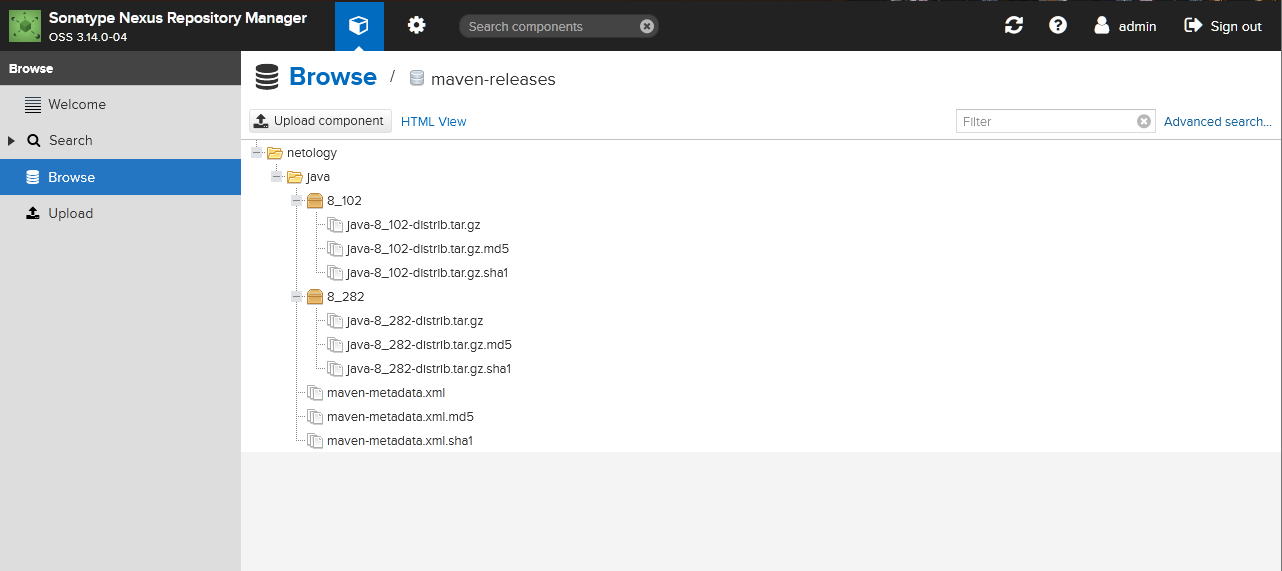Click the small database icon before maven-releases
The image size is (1282, 571).
[x=417, y=78]
